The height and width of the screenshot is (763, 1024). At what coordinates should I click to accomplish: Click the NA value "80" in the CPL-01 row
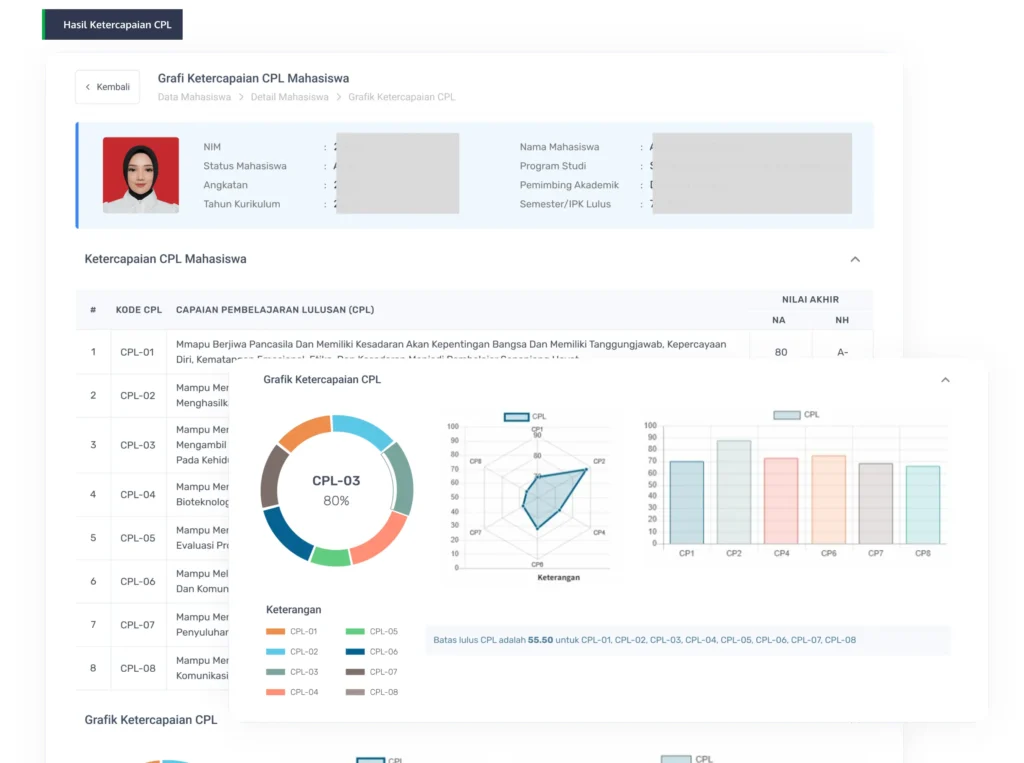pyautogui.click(x=781, y=352)
